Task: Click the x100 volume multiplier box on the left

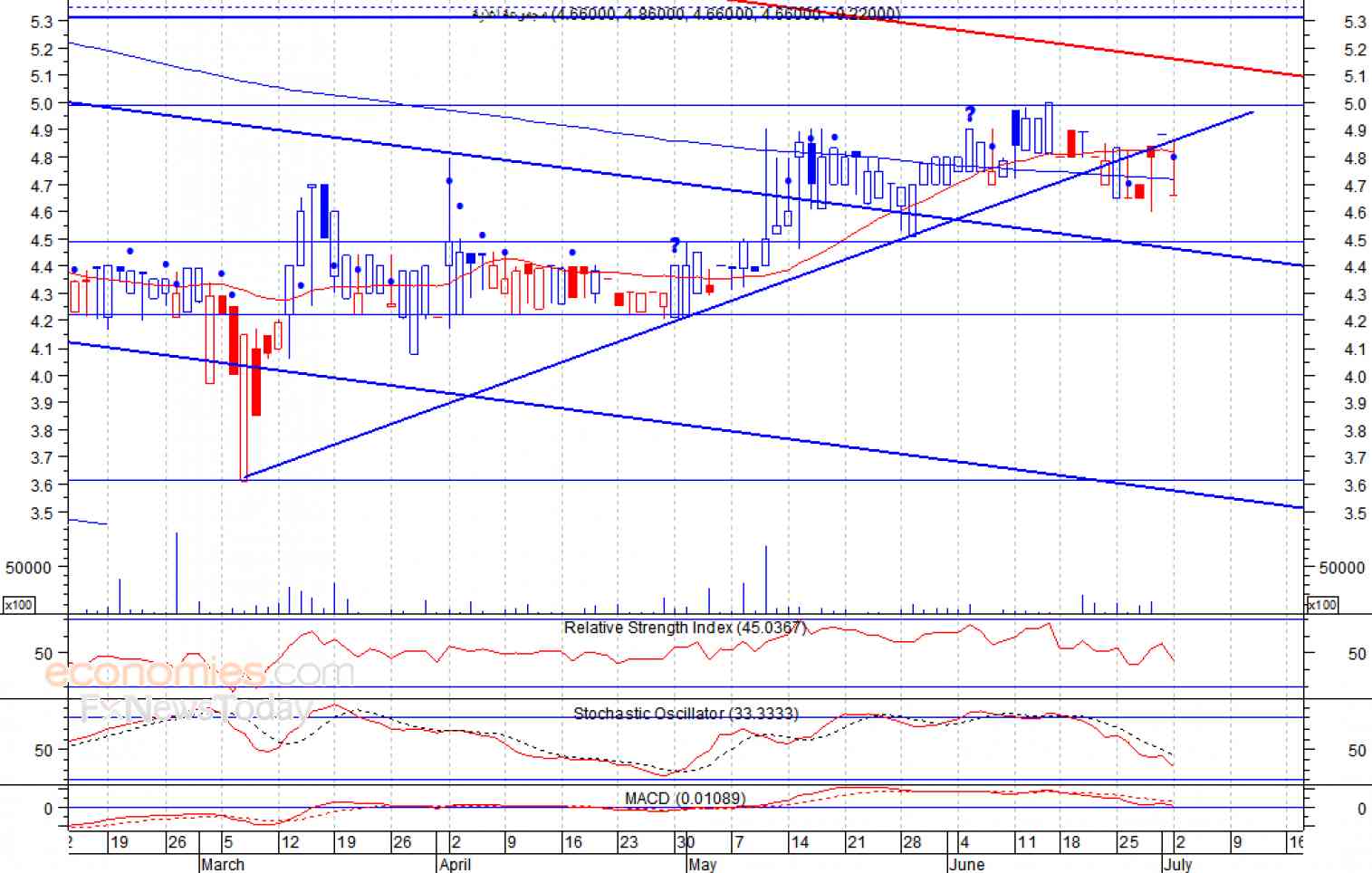Action: click(x=18, y=604)
